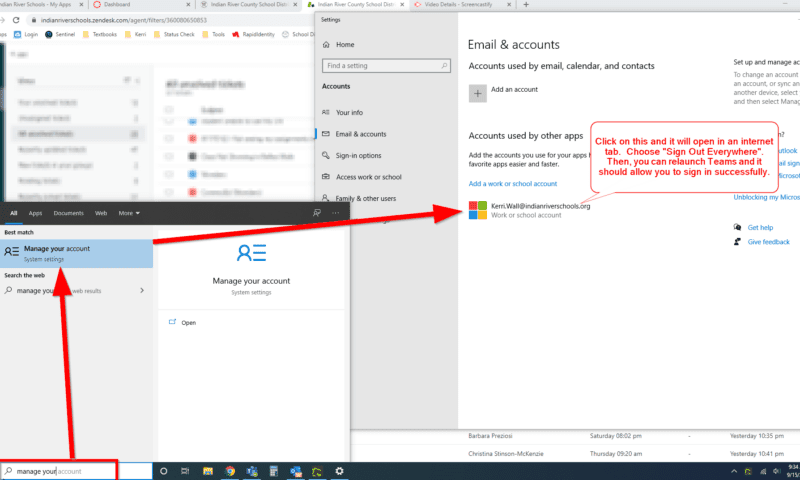Reload the Chrome page
This screenshot has height=480, width=800.
16,20
